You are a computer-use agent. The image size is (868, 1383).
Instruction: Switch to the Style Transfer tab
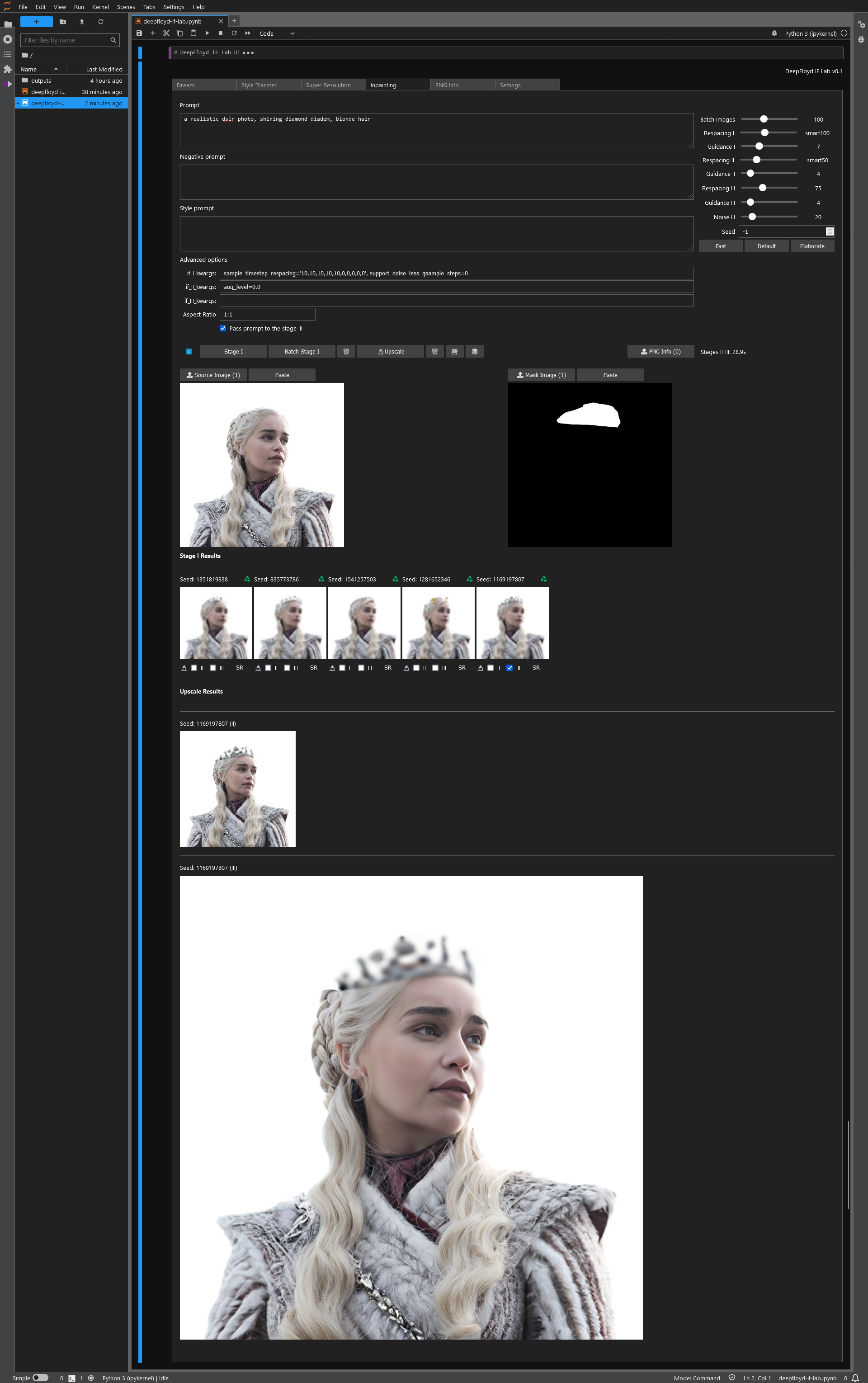pos(269,85)
